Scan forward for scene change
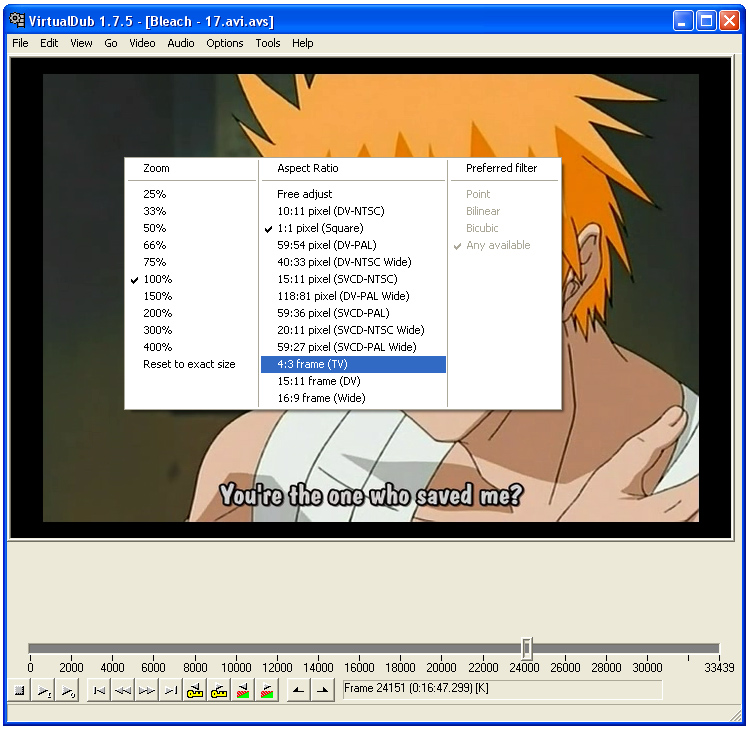 coord(267,690)
